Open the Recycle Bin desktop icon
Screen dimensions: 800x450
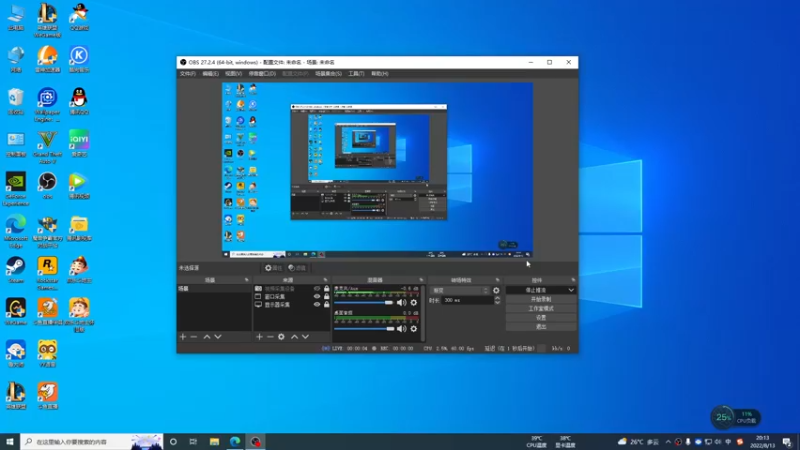[x=16, y=101]
